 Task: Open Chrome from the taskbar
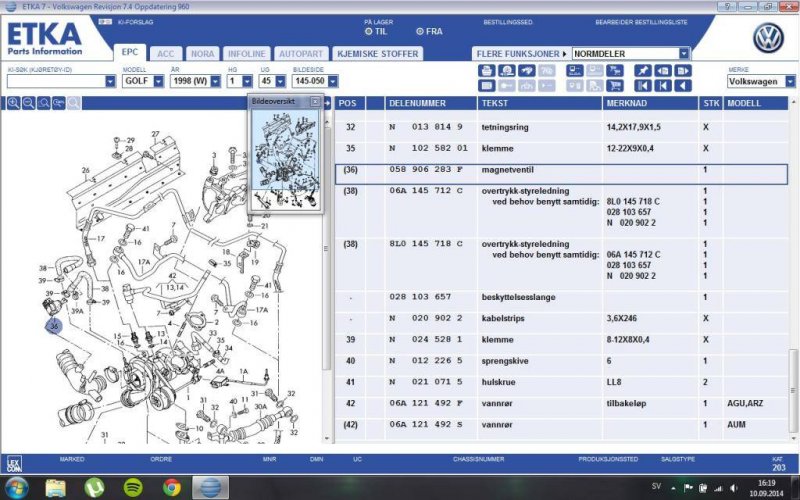click(172, 487)
